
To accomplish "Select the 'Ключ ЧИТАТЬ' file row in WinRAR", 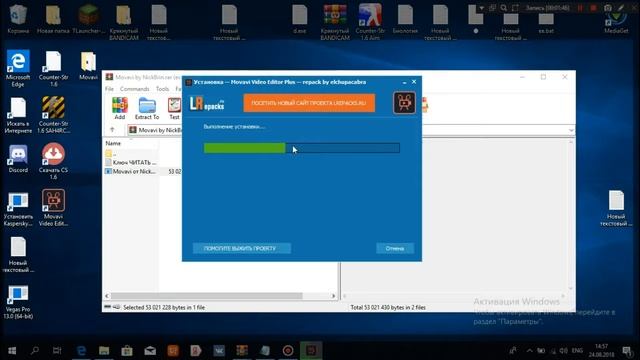I will pos(131,162).
